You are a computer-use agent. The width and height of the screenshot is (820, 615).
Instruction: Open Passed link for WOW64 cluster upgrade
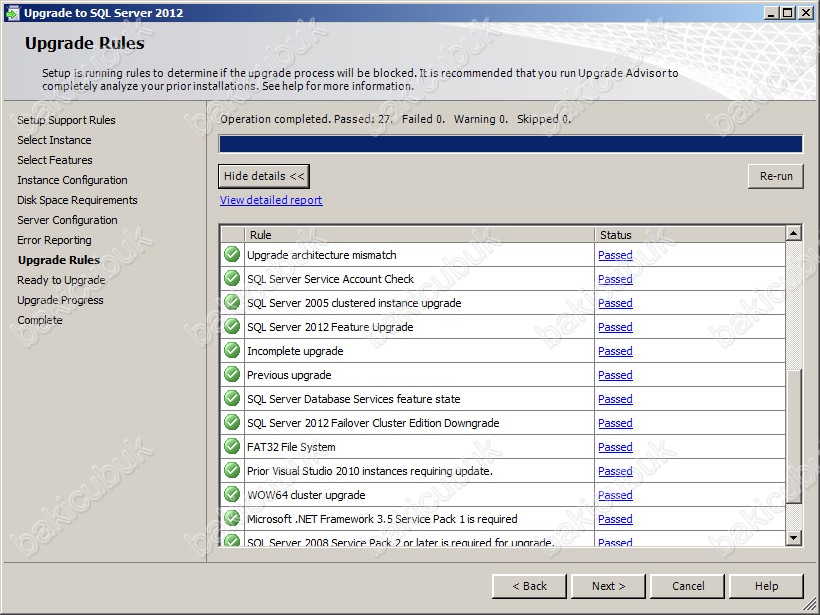(615, 496)
